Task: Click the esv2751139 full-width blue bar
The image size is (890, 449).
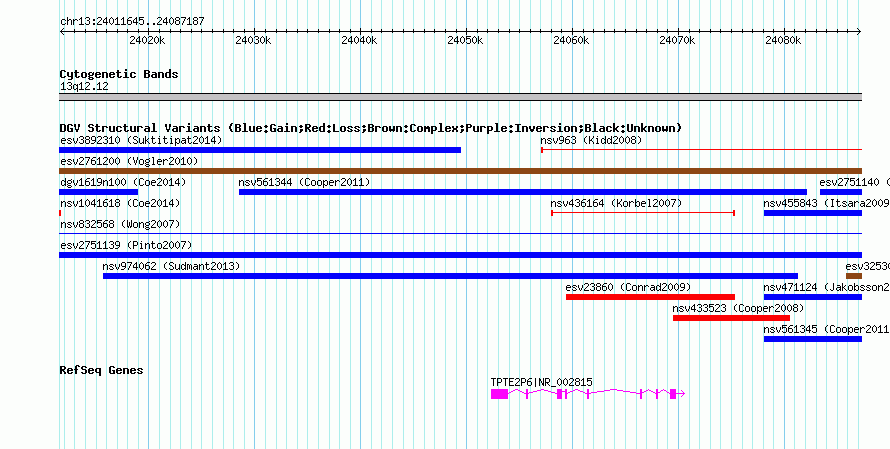Action: click(461, 255)
